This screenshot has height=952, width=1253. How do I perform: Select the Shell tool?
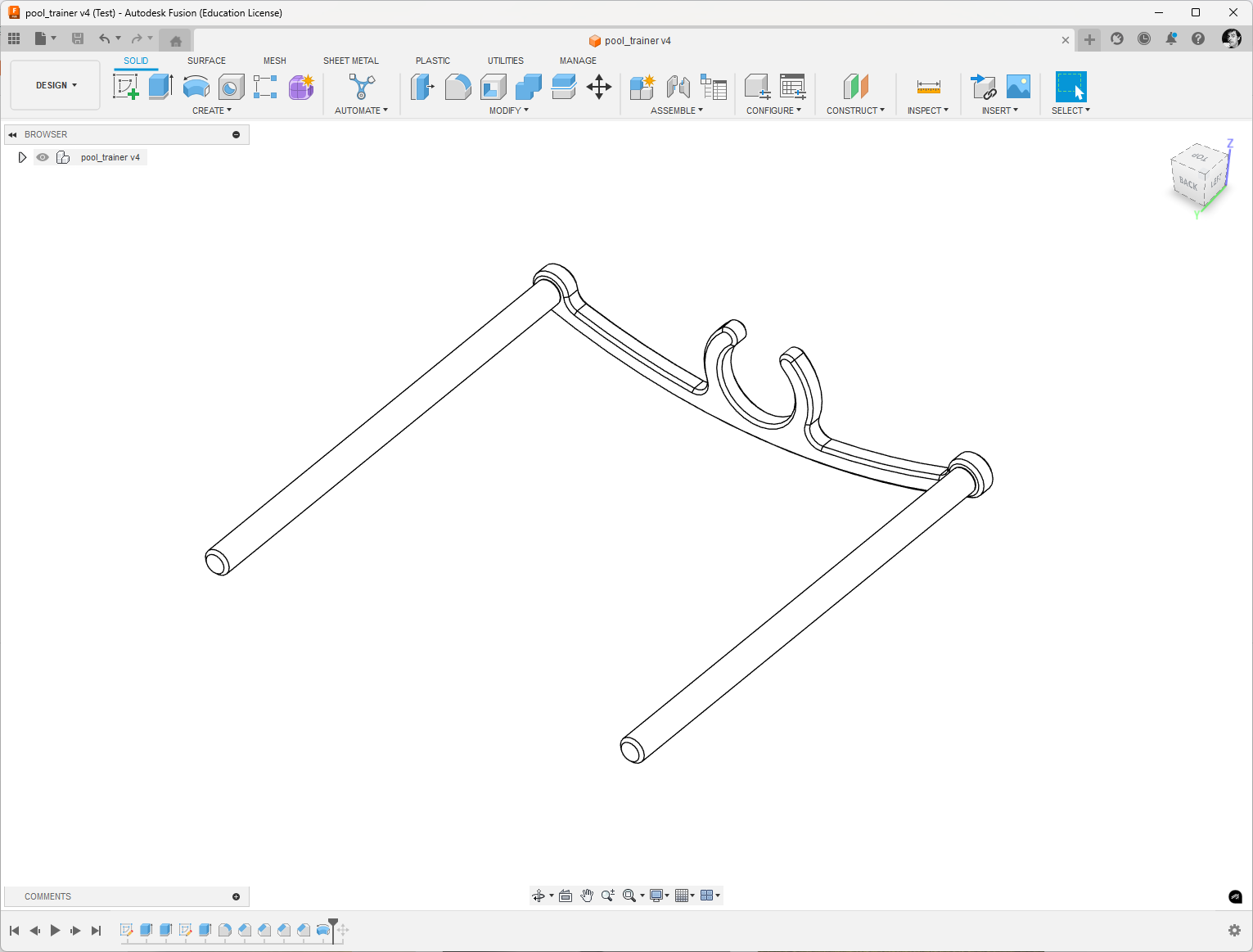coord(493,86)
